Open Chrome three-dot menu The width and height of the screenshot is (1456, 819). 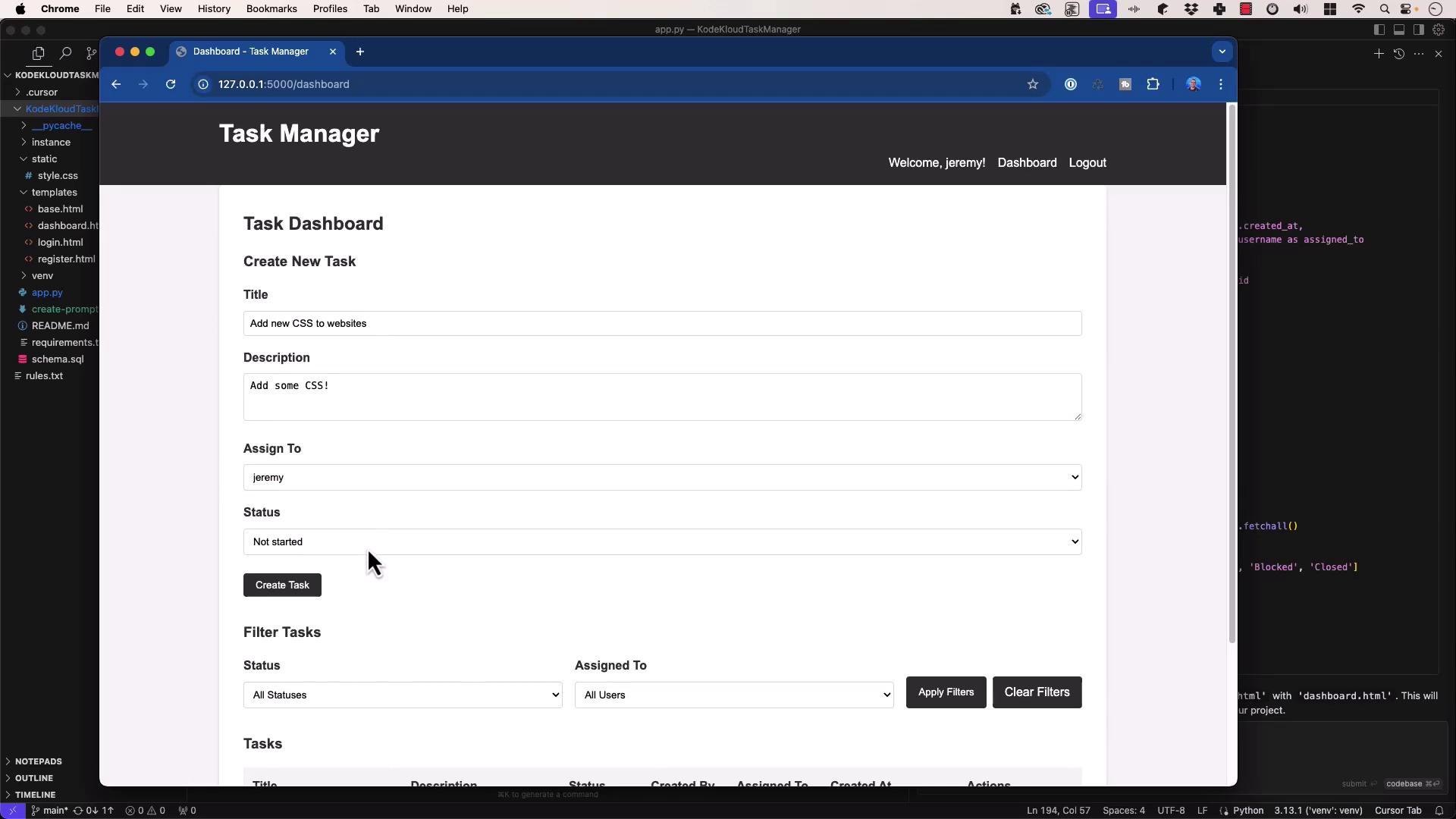pos(1220,84)
